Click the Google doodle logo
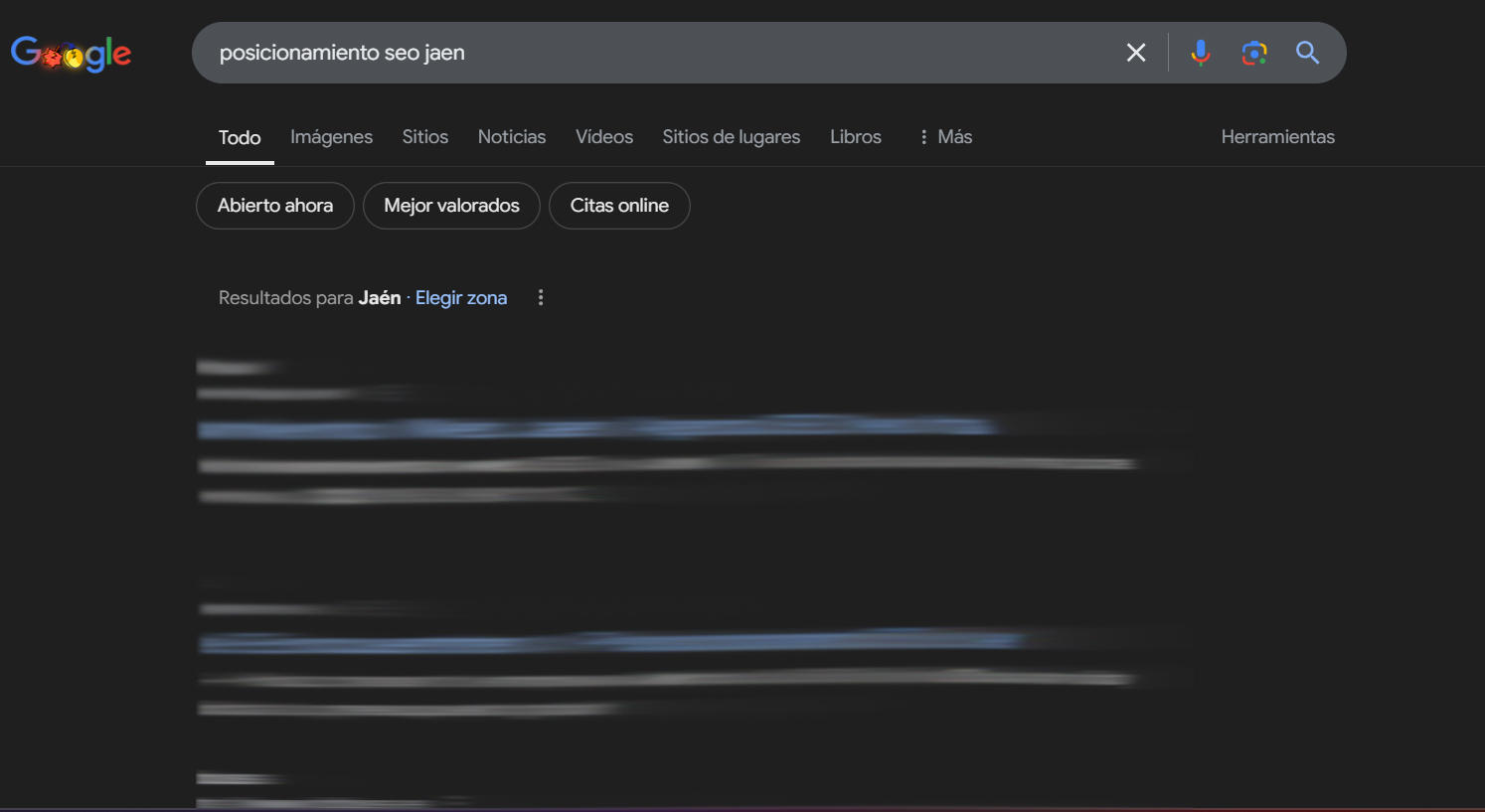 71,53
